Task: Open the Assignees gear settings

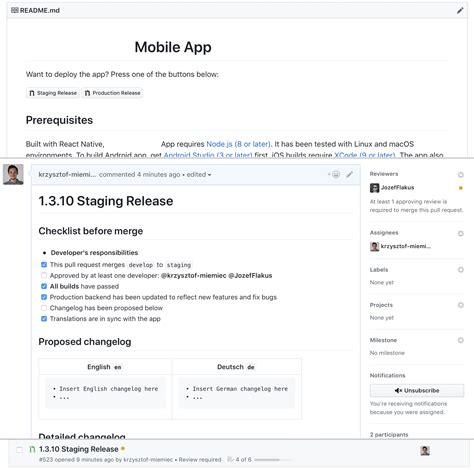Action: pos(461,233)
